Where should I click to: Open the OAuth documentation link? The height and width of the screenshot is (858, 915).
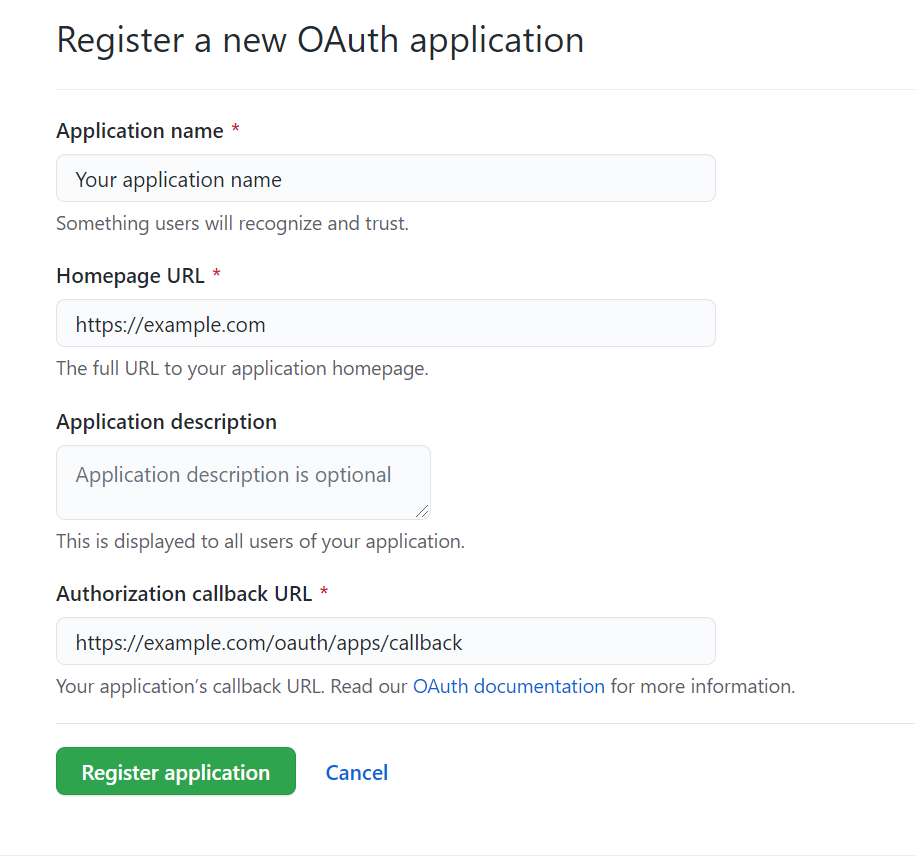pyautogui.click(x=508, y=686)
